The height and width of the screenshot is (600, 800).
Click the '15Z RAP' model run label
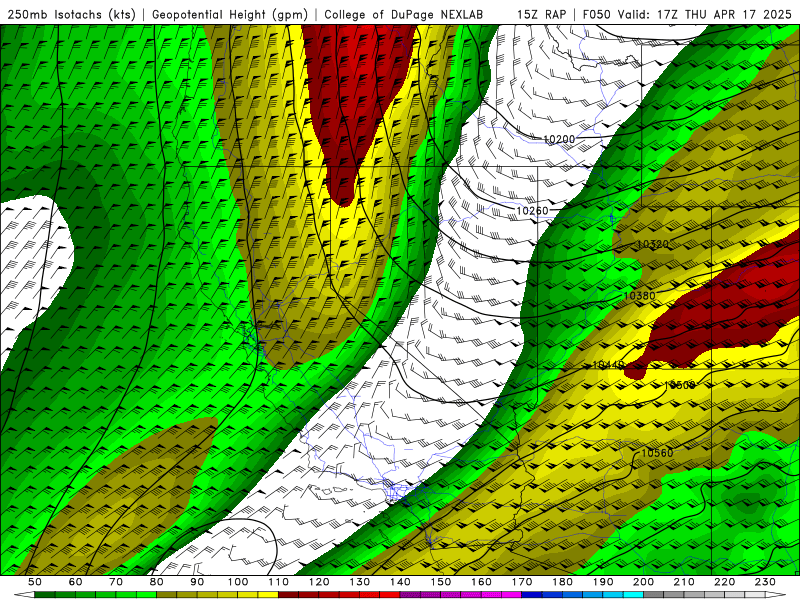(541, 14)
